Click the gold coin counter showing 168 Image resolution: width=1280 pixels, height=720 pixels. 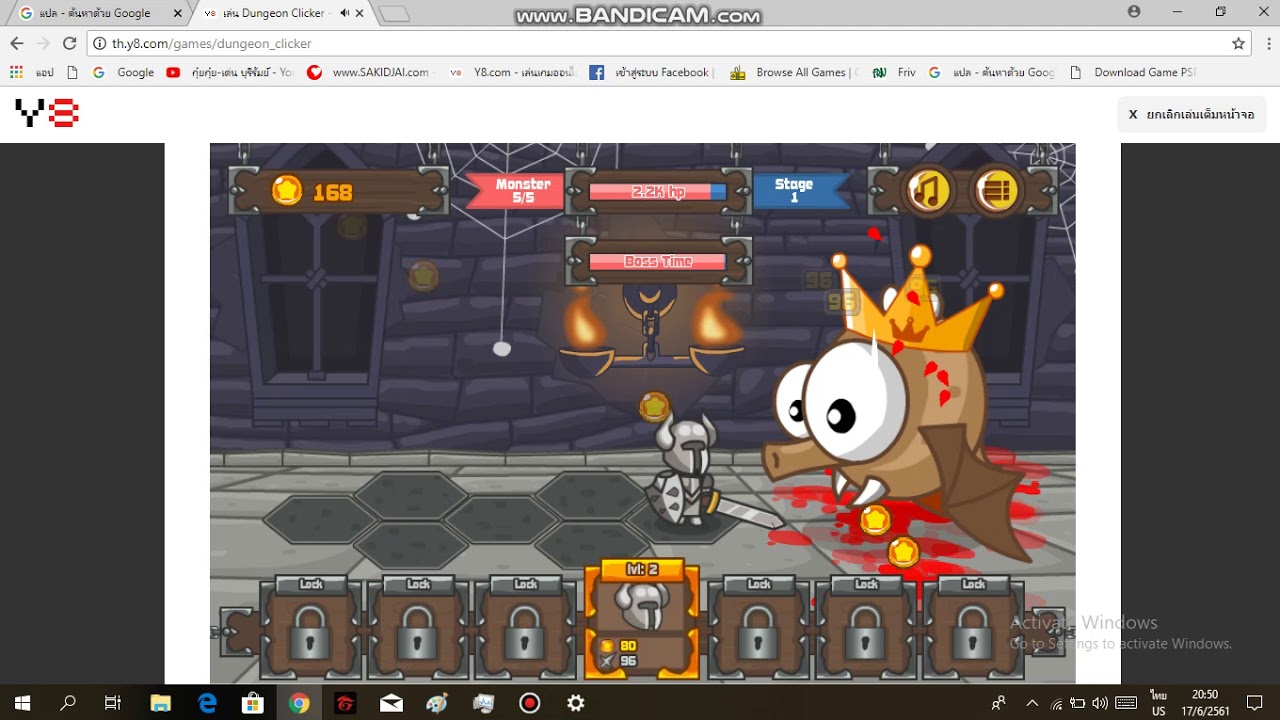[x=337, y=191]
